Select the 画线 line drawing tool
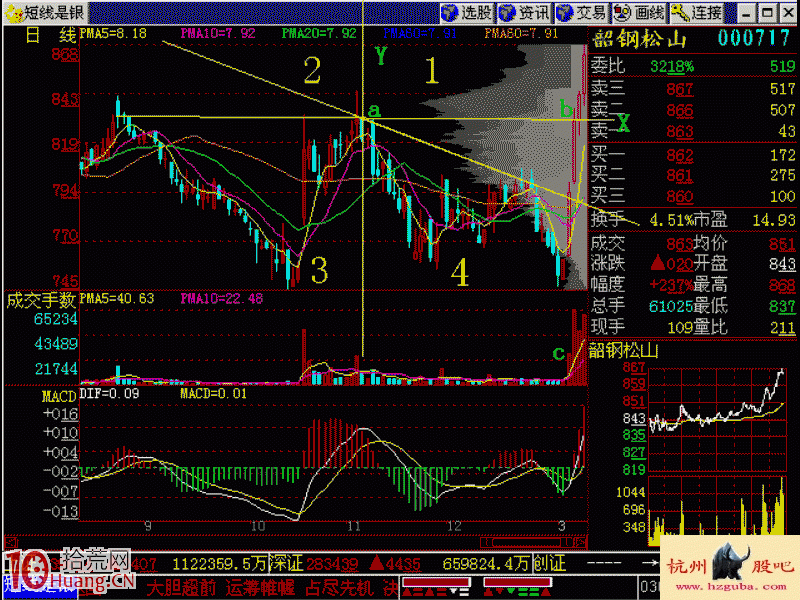This screenshot has height=600, width=800. click(640, 12)
